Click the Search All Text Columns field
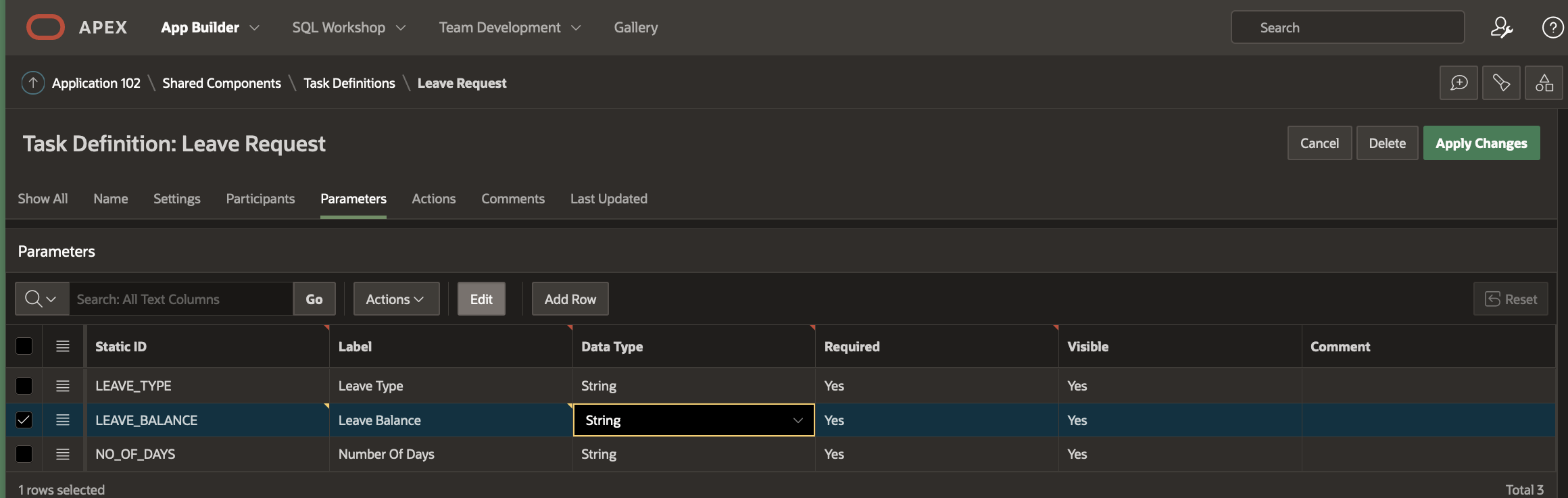The width and height of the screenshot is (1568, 498). tap(181, 299)
